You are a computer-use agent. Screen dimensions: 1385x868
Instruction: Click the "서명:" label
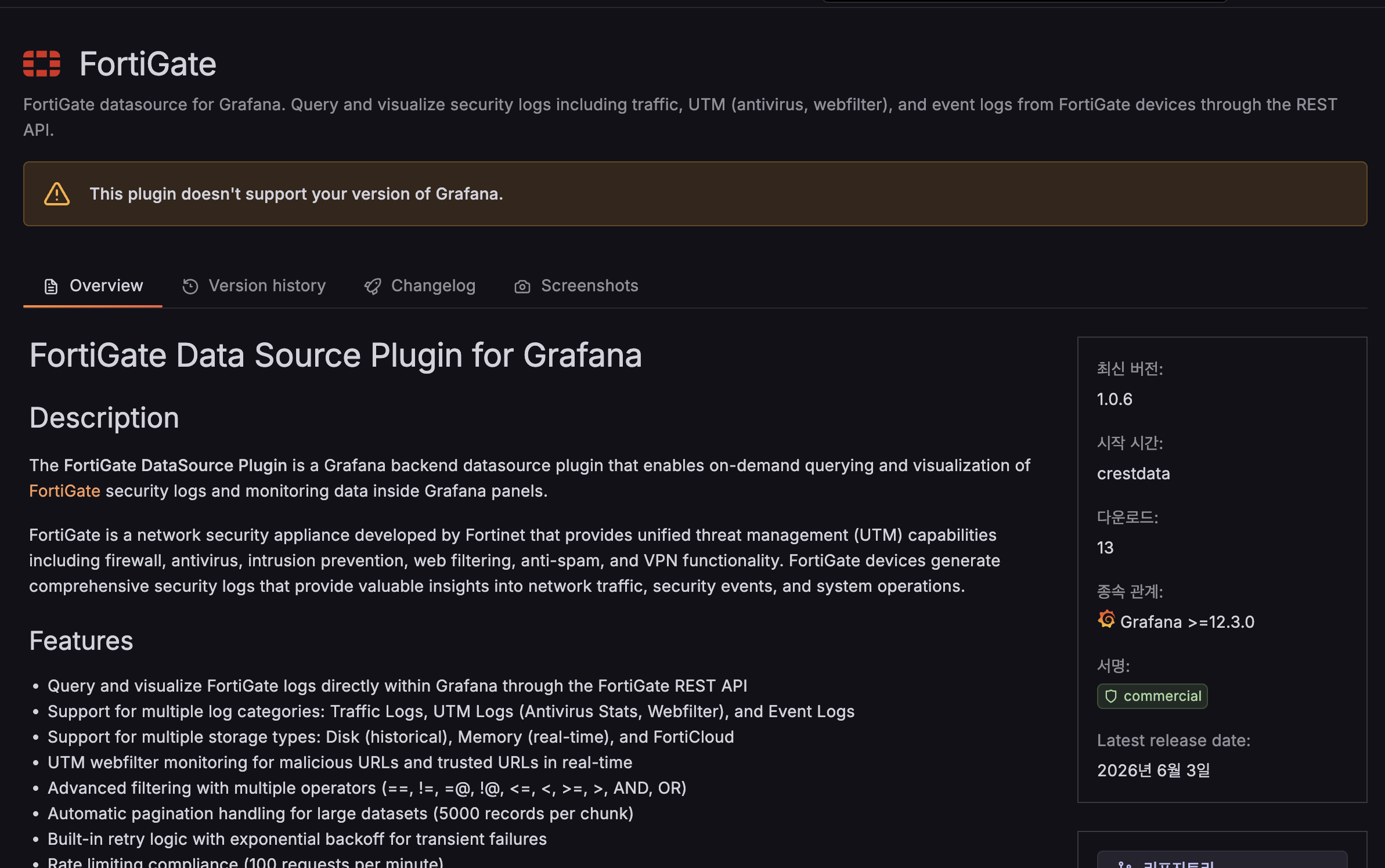[1113, 666]
